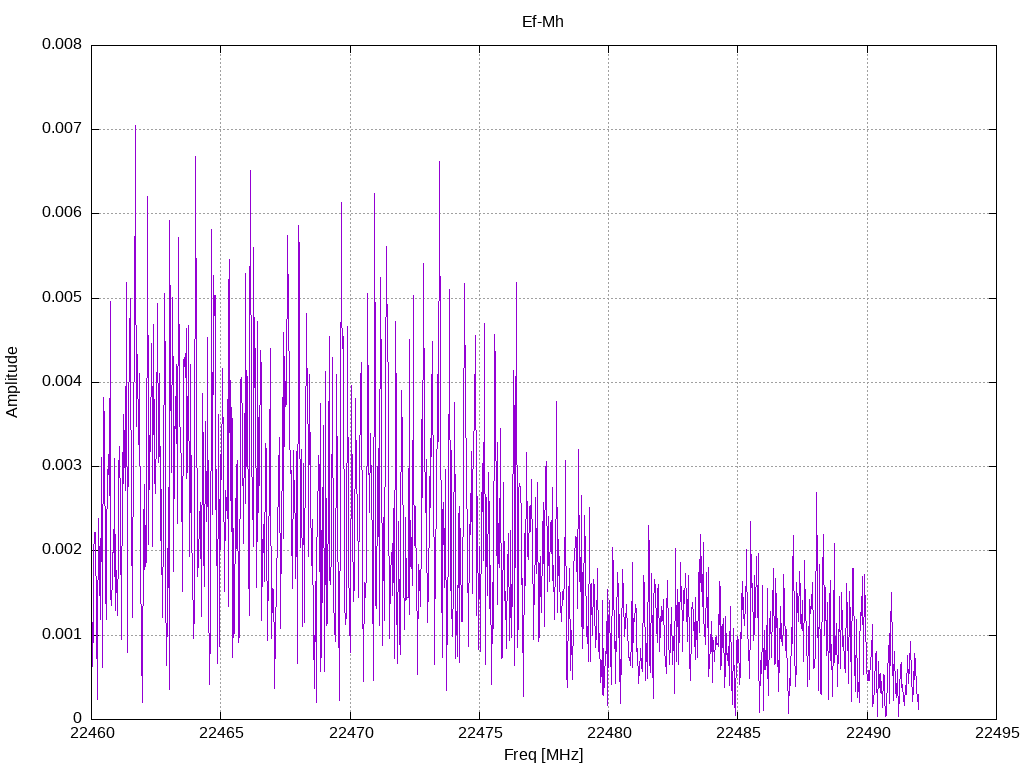
Task: Click the x-axis tick label 22480
Action: point(609,733)
